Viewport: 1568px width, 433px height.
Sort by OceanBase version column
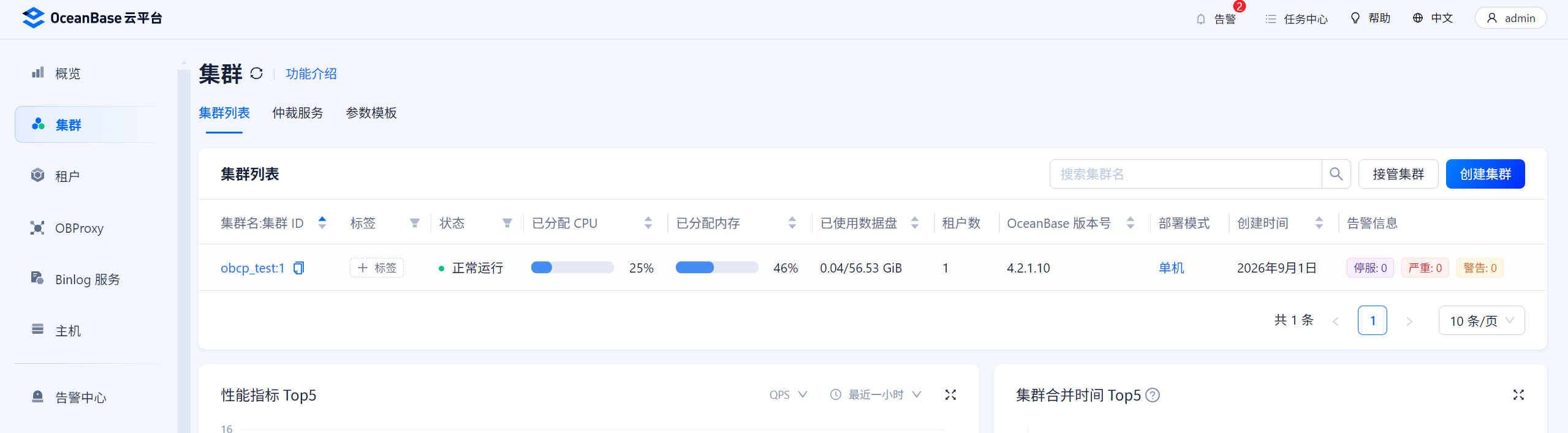pyautogui.click(x=1131, y=223)
